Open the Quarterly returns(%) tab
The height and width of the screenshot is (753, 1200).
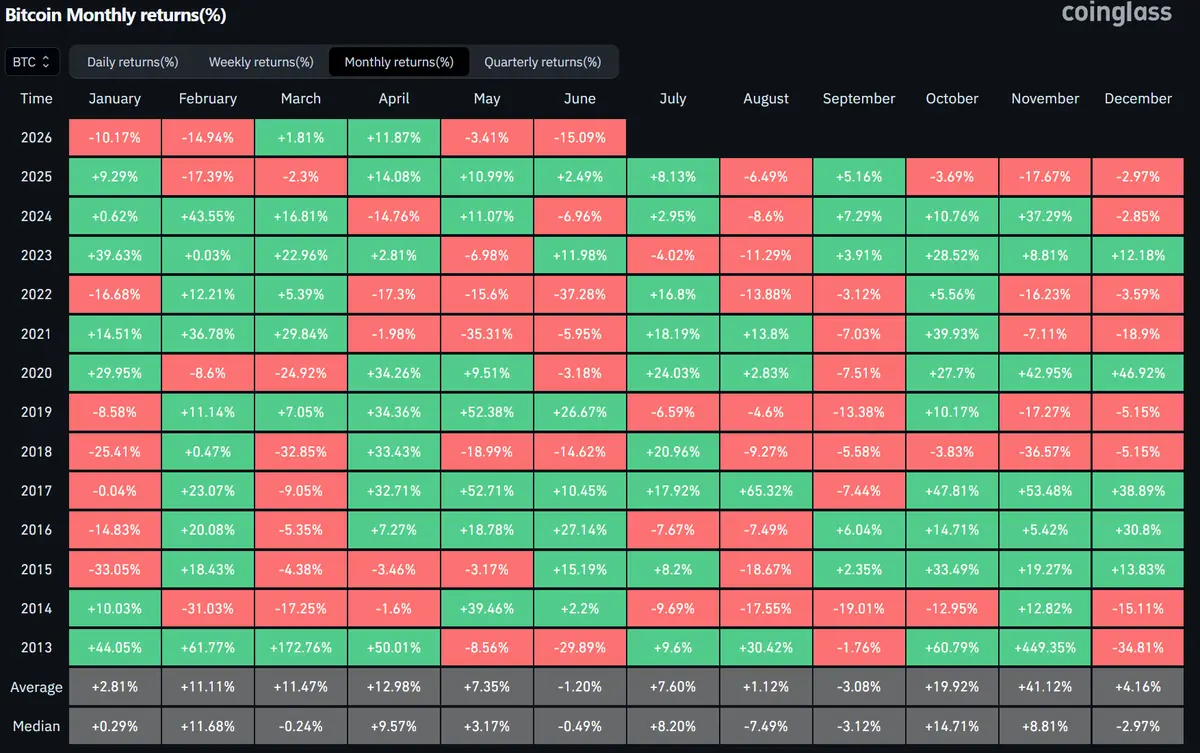(543, 62)
